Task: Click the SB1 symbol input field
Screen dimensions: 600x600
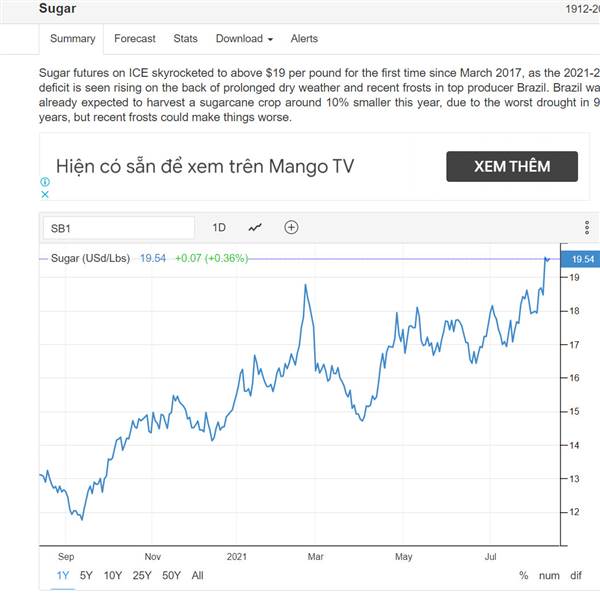Action: click(119, 228)
